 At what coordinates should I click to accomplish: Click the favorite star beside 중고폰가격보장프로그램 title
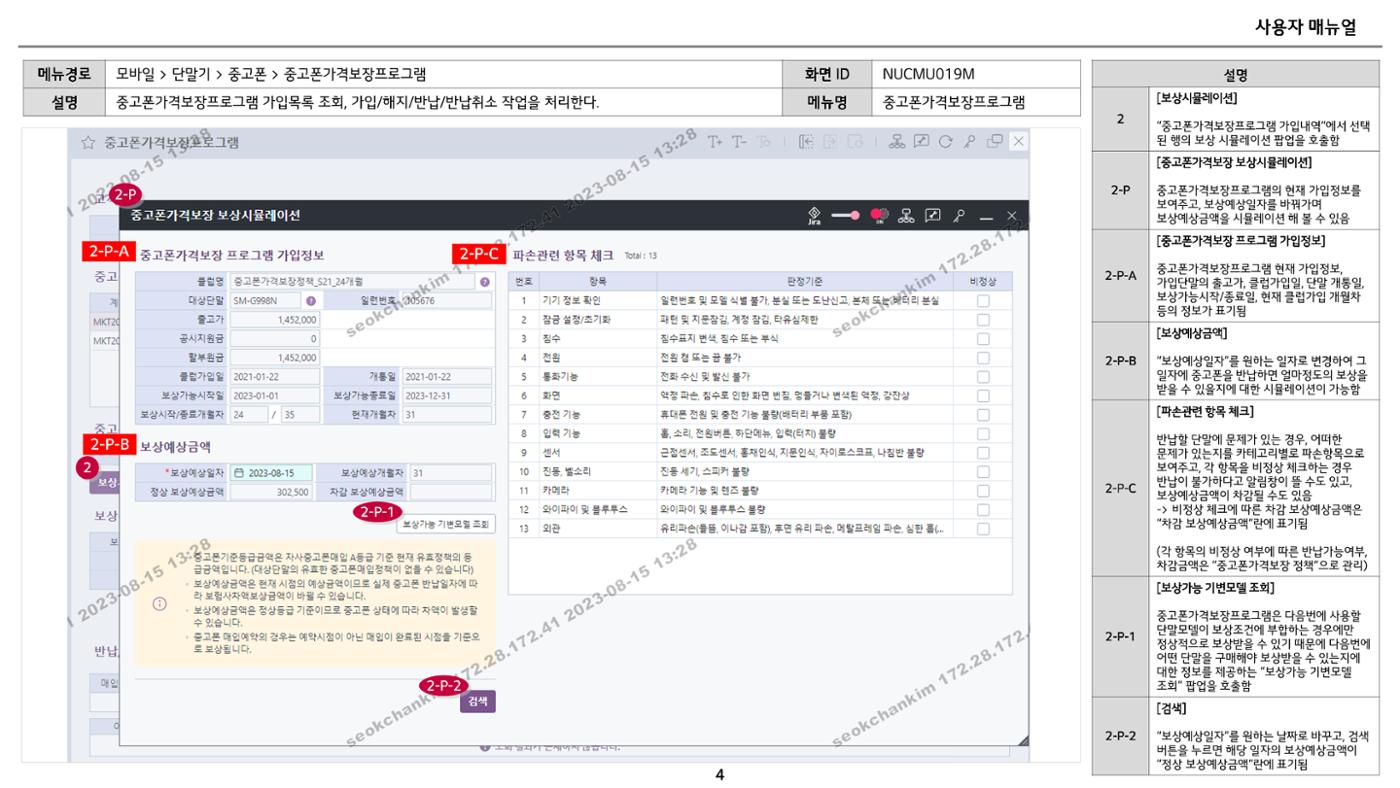88,142
